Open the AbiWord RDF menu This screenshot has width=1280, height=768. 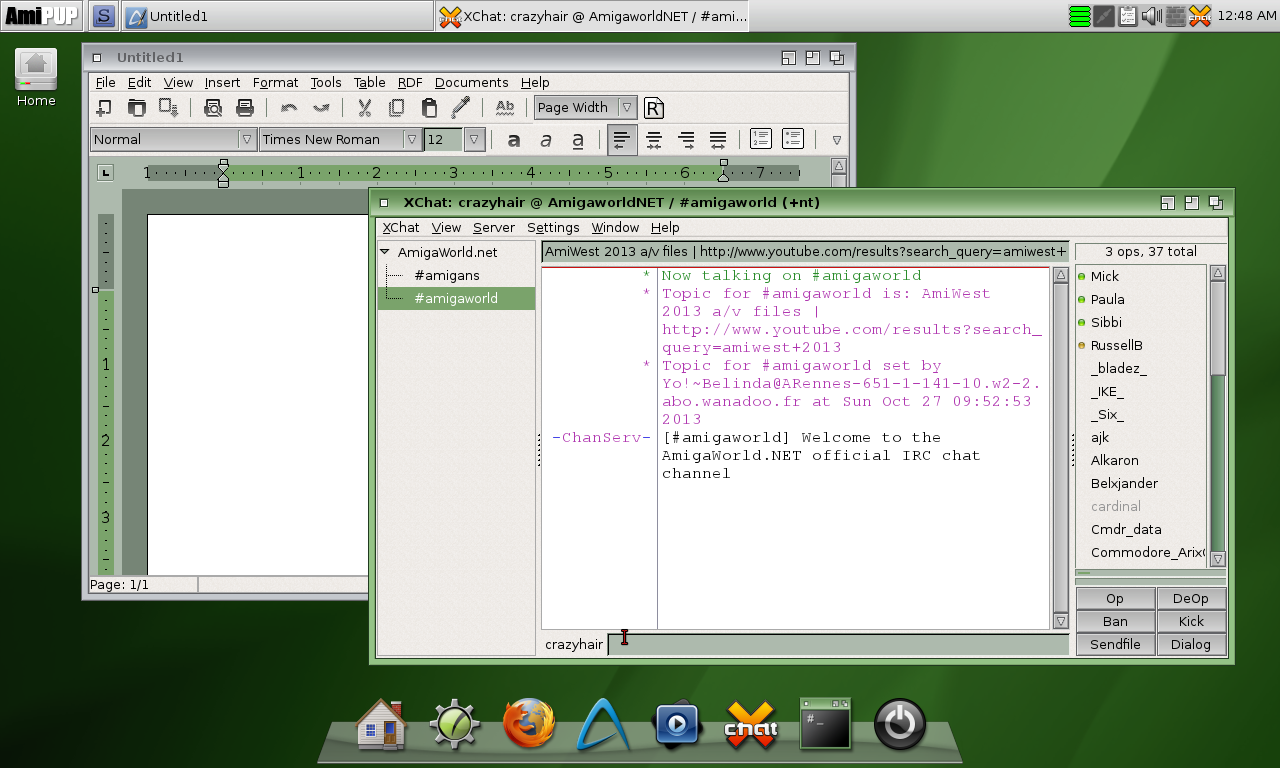click(410, 83)
